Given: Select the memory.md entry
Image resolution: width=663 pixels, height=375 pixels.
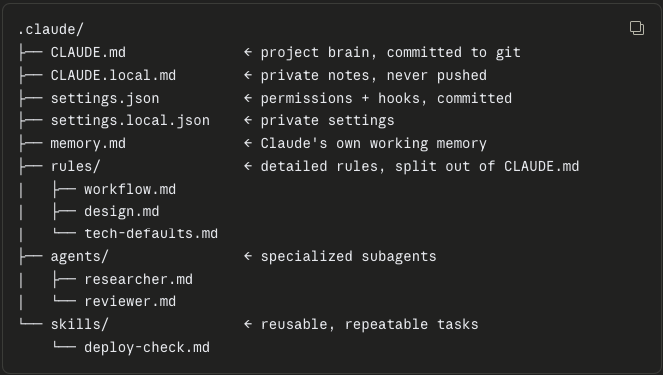Looking at the screenshot, I should 88,144.
